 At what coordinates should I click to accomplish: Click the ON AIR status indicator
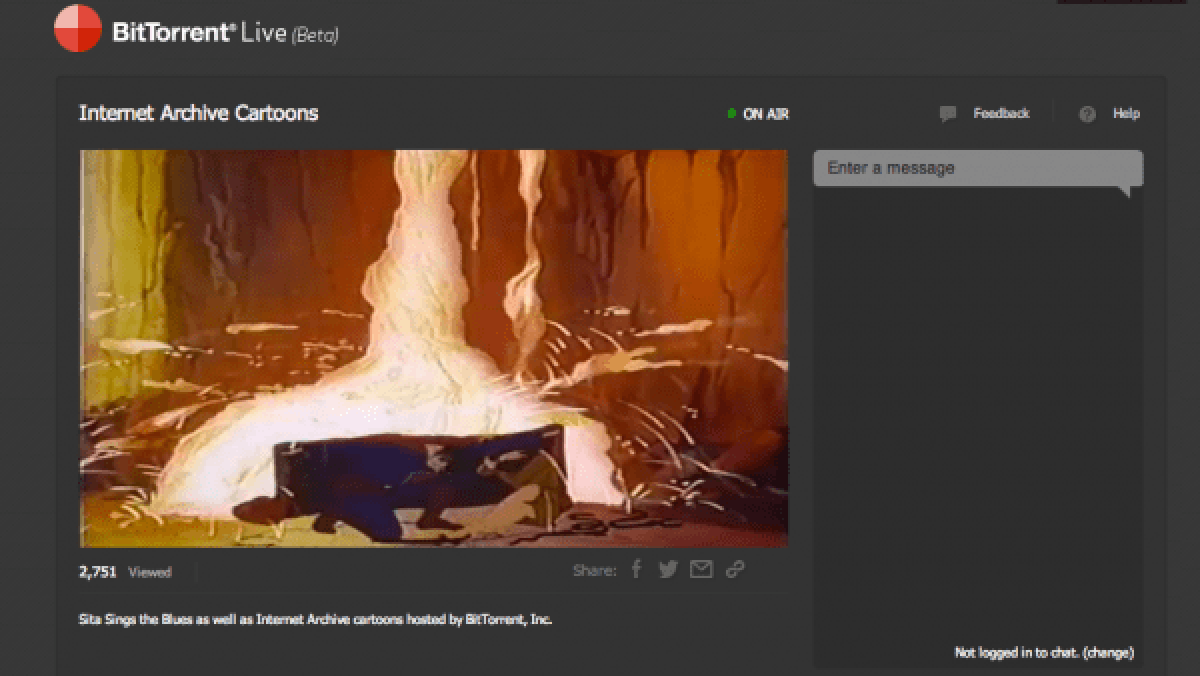[x=758, y=114]
